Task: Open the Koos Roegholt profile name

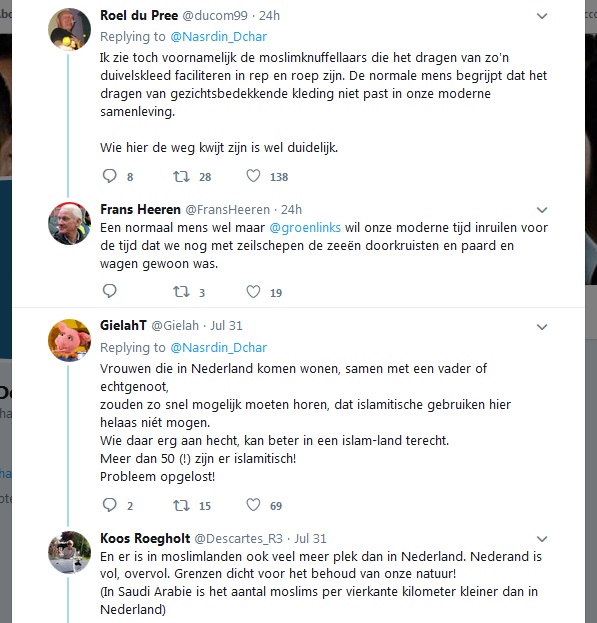Action: point(145,538)
